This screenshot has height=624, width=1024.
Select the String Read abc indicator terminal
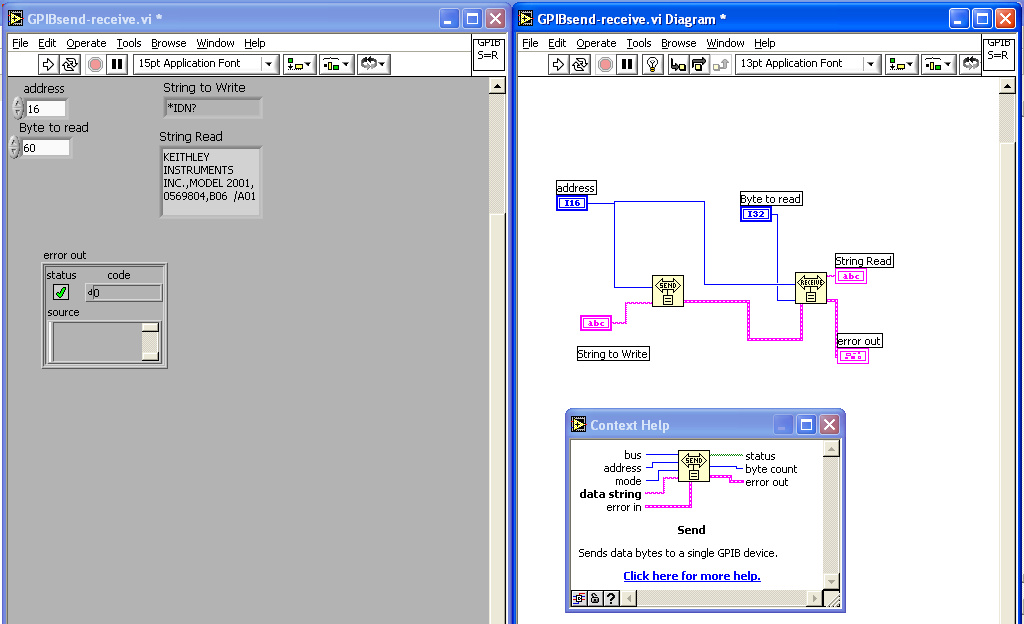coord(851,276)
